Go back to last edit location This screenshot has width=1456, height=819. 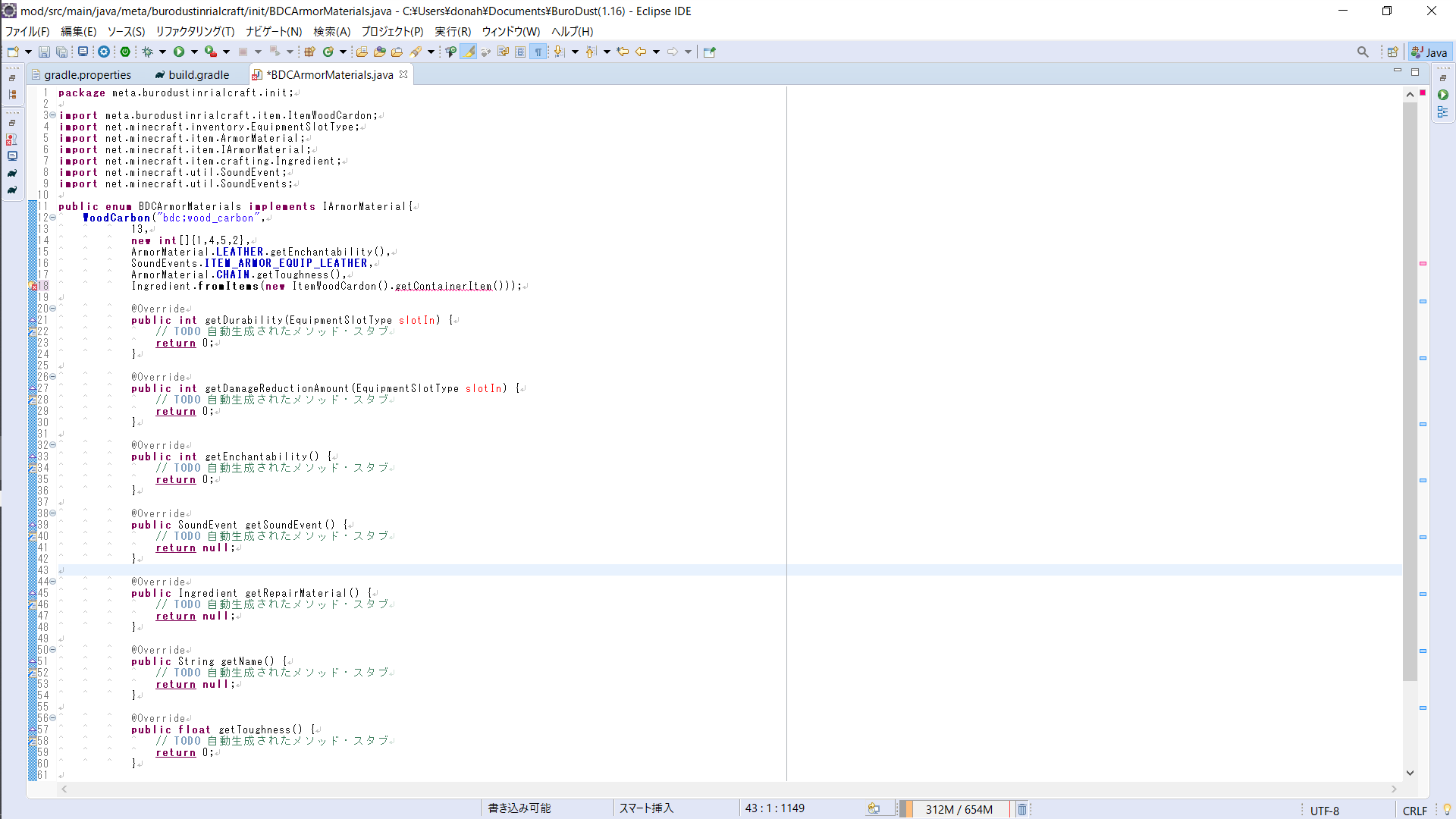click(623, 52)
